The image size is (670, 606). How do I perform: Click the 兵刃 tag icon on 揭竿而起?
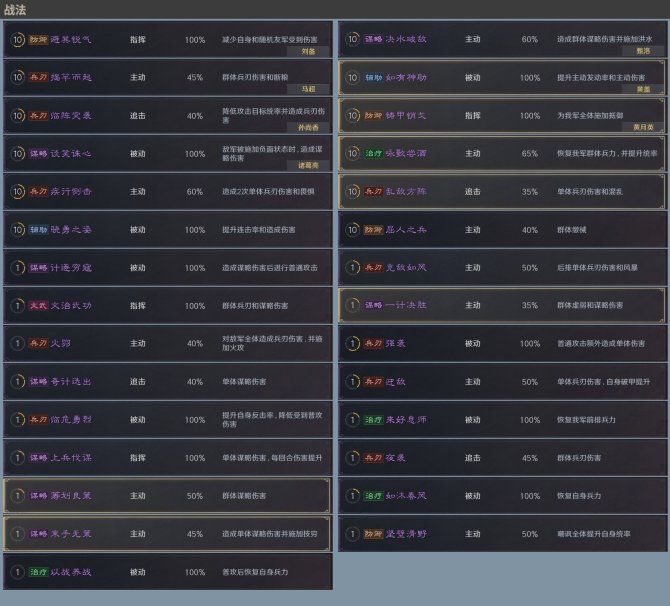coord(38,78)
